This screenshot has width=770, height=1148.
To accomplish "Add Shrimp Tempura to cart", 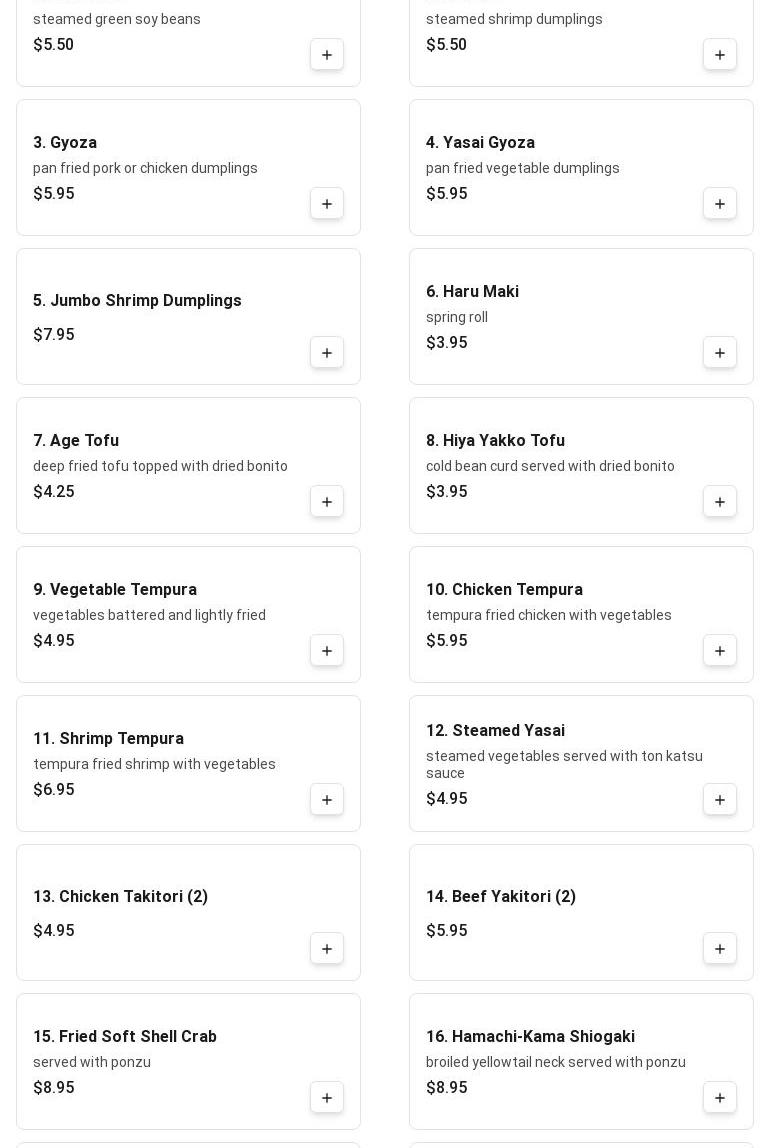I will 327,800.
